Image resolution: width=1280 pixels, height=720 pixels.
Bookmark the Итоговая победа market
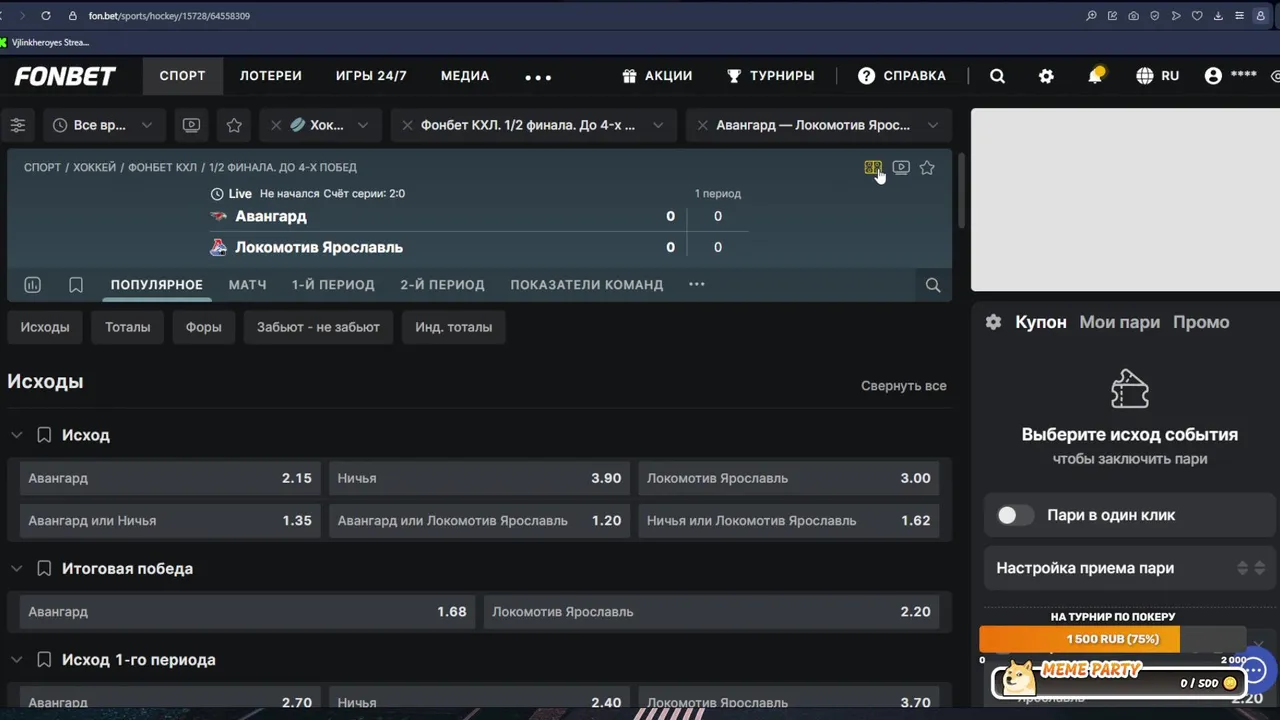[x=44, y=568]
